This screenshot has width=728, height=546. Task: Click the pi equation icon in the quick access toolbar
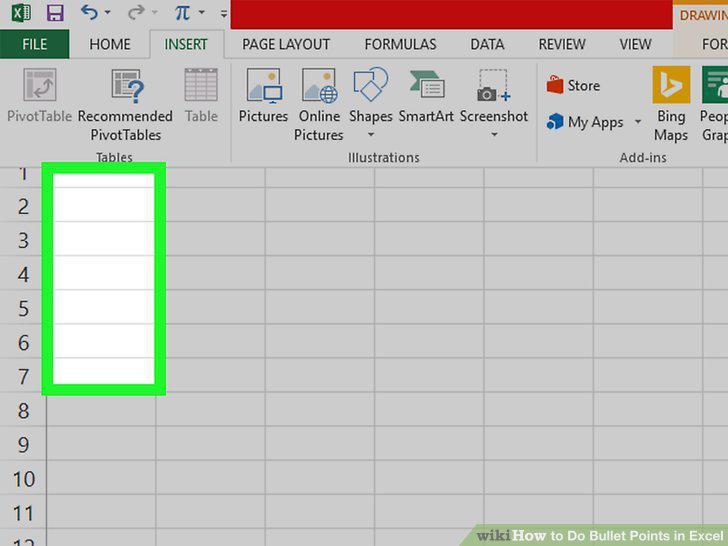[182, 13]
